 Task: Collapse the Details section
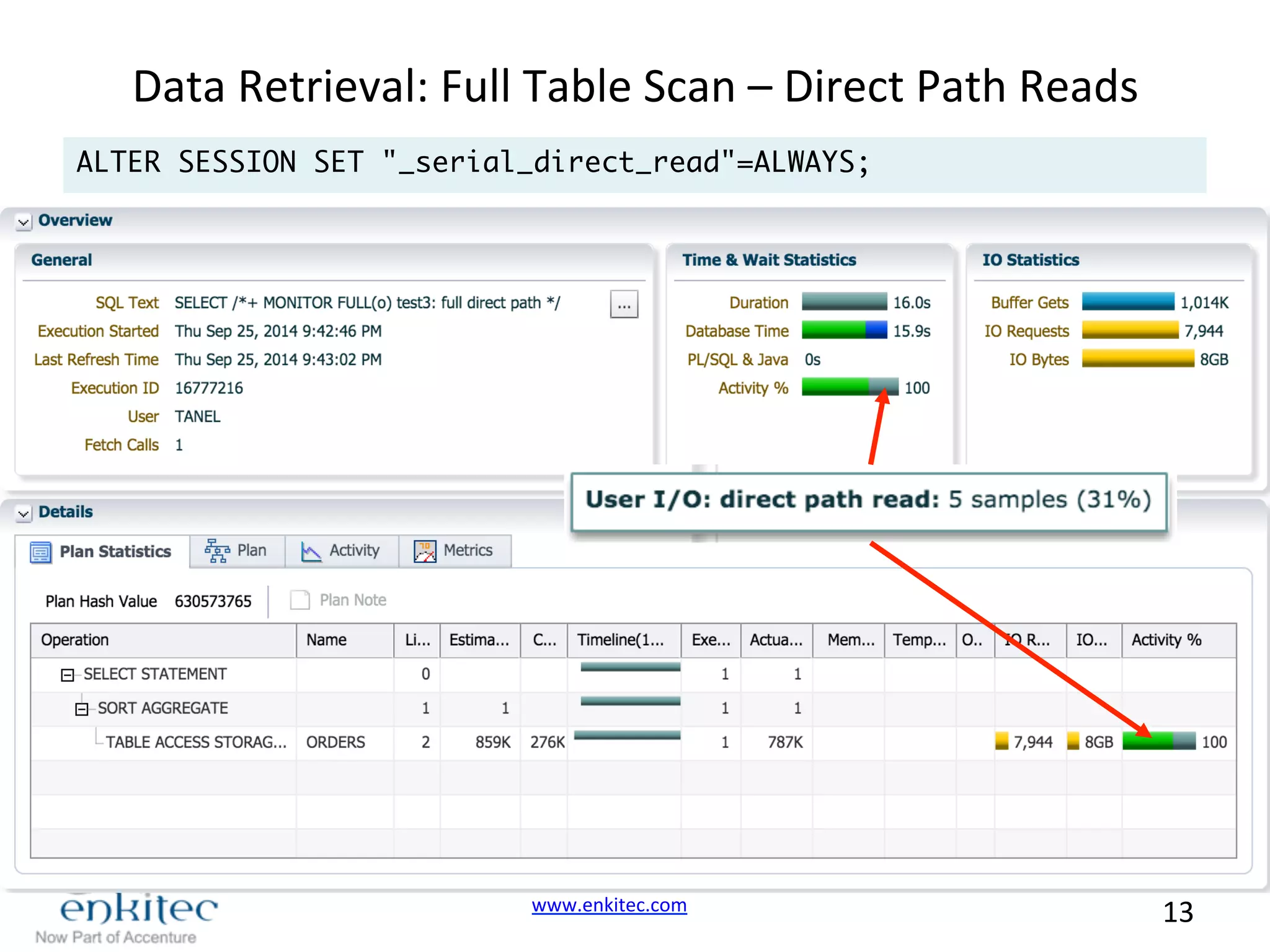point(24,513)
